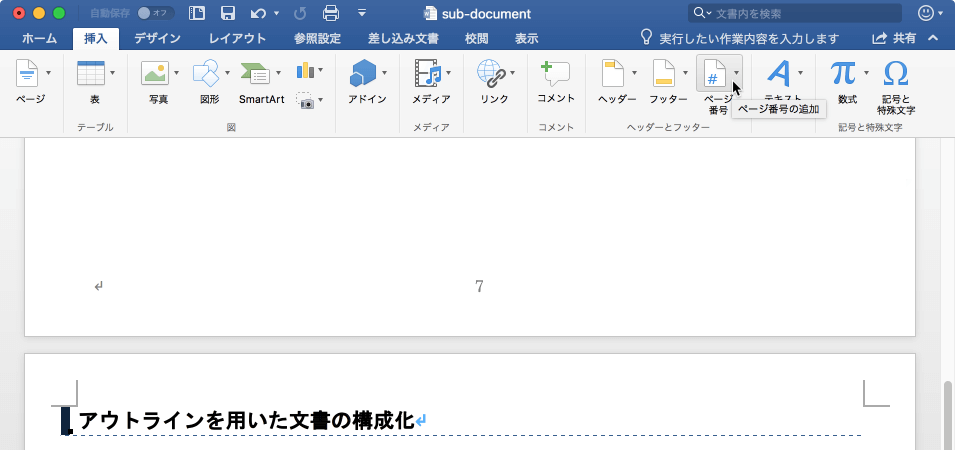Click the Share (共有) button
This screenshot has width=955, height=450.
[894, 38]
